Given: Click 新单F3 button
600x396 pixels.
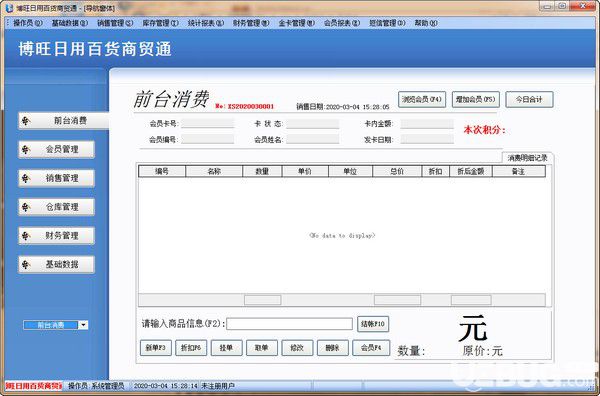Looking at the screenshot, I should coord(156,348).
